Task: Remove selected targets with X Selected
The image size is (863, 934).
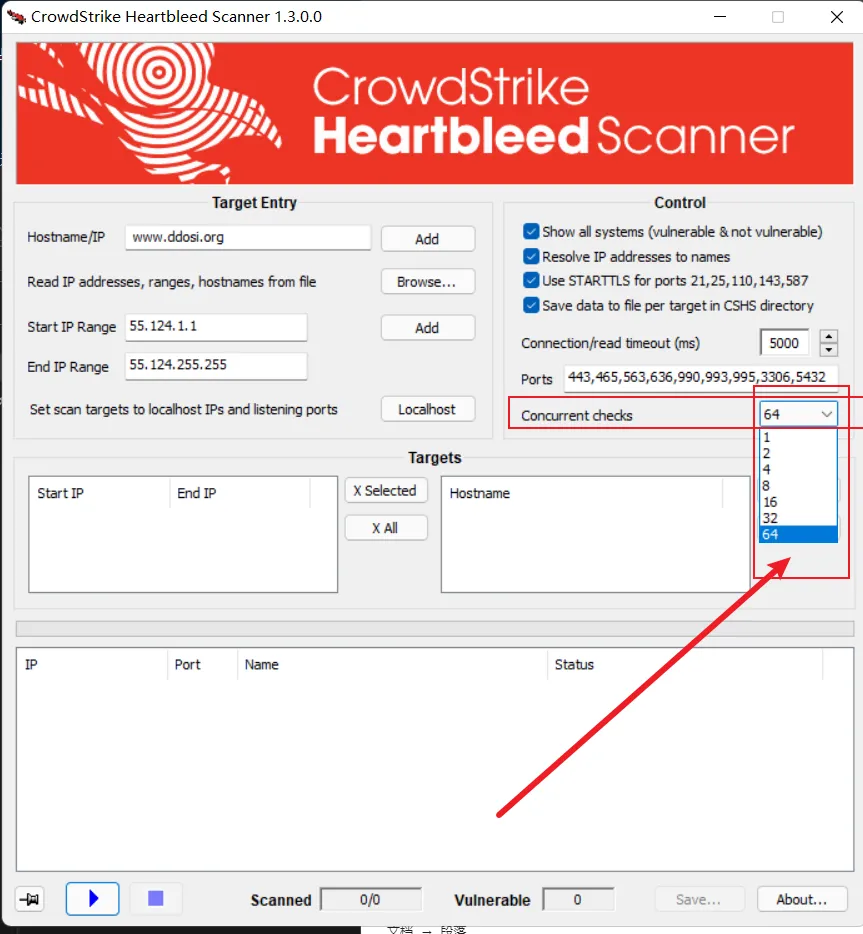Action: click(x=386, y=490)
